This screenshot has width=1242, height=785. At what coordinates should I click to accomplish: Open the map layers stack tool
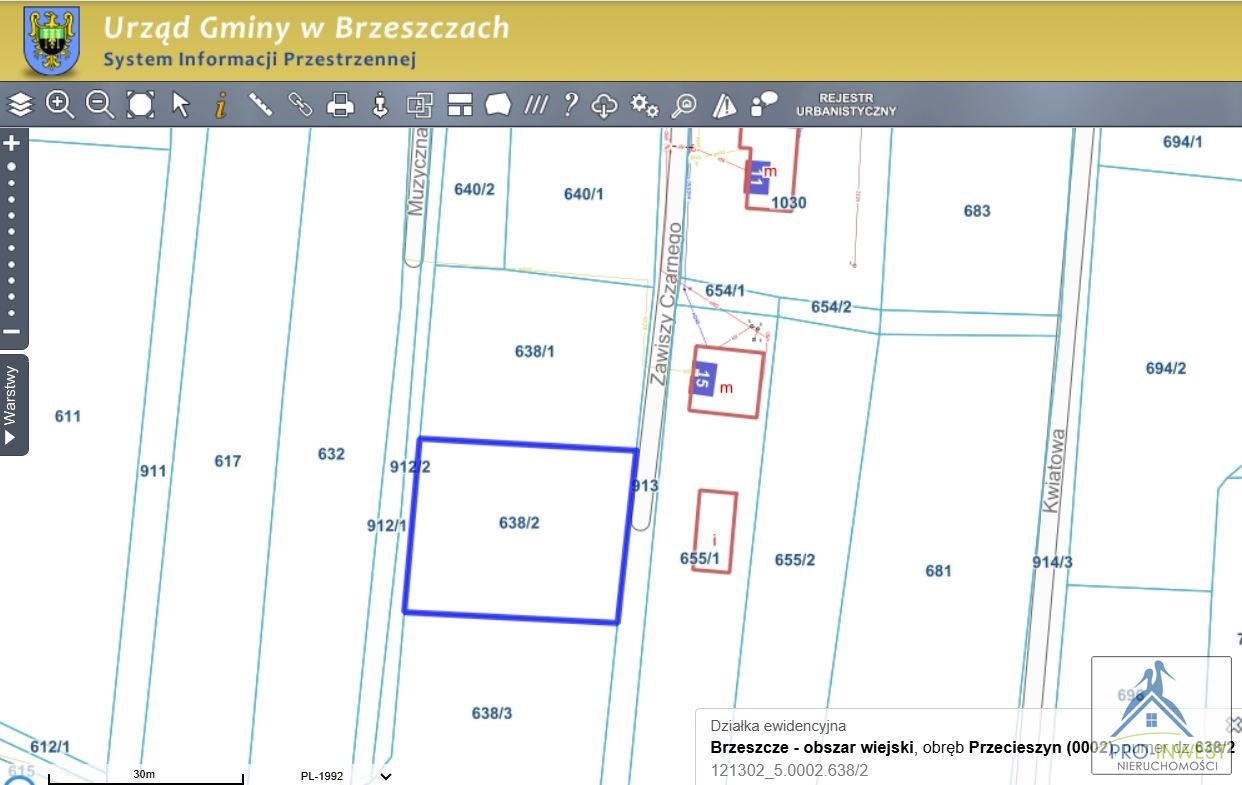pyautogui.click(x=21, y=104)
